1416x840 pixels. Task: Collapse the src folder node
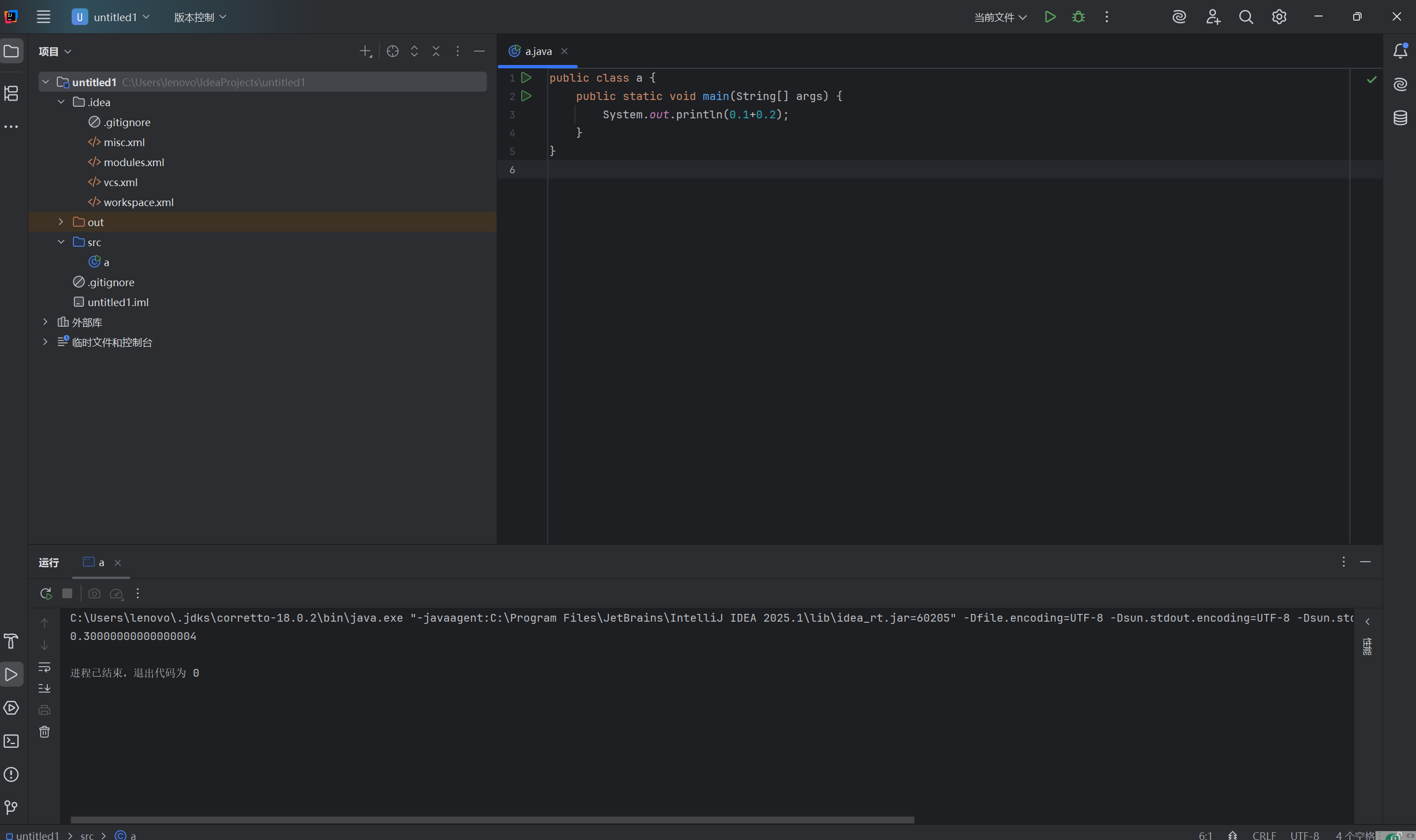pos(61,242)
